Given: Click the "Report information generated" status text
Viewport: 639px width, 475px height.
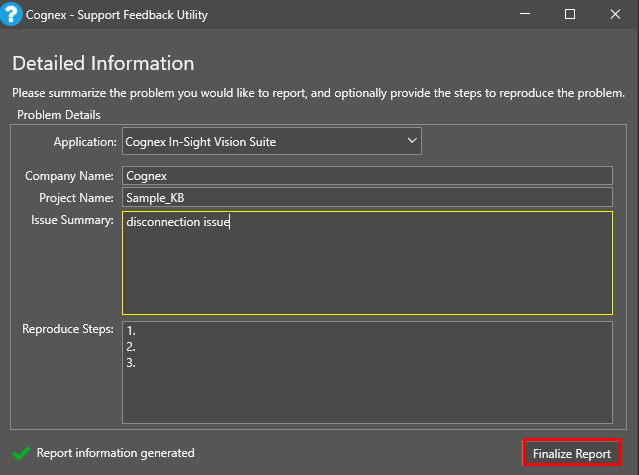Looking at the screenshot, I should 115,453.
